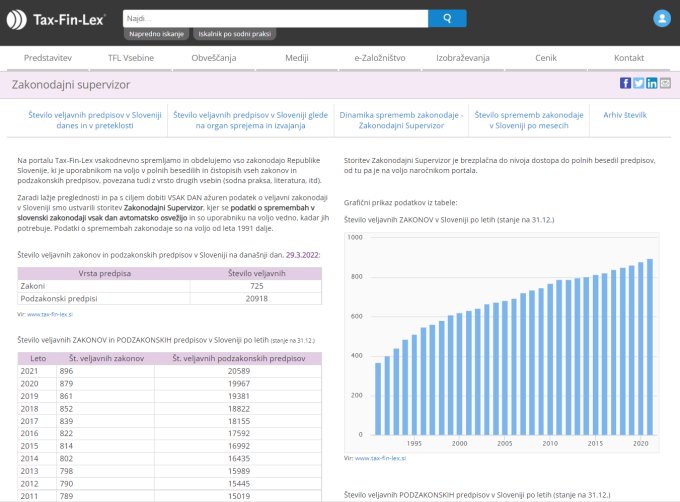Click the year 2014 cell
This screenshot has width=680, height=502.
(x=29, y=459)
